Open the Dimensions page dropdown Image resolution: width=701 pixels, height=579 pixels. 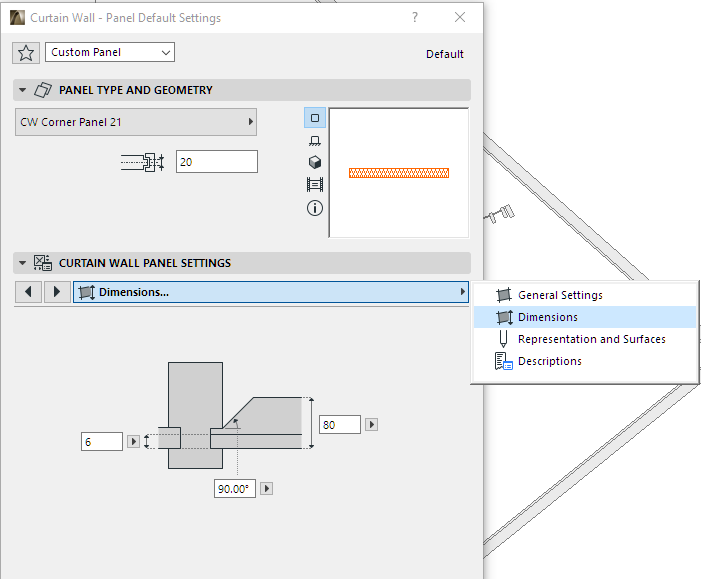tap(271, 292)
